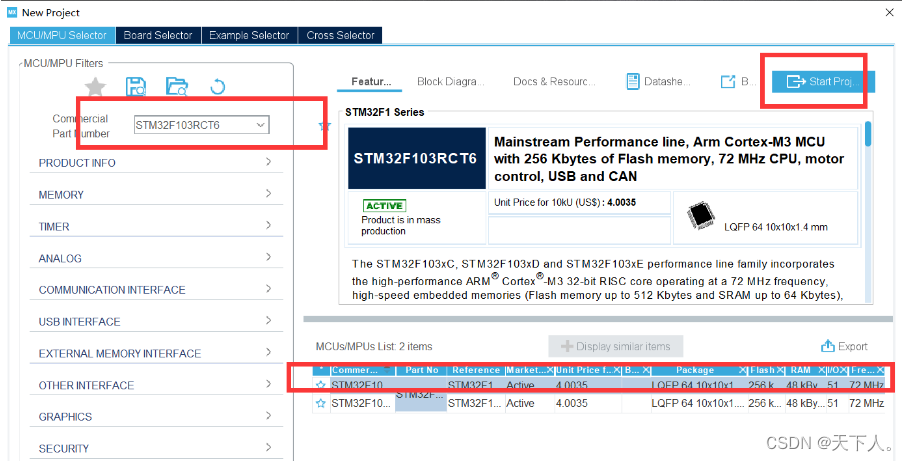Click the Start Project button

[x=823, y=81]
